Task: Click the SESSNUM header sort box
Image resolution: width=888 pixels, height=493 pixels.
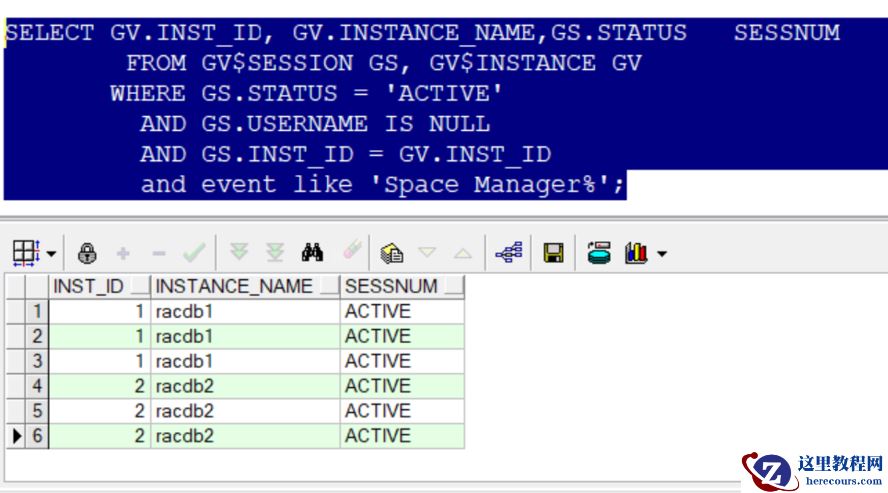Action: 454,286
